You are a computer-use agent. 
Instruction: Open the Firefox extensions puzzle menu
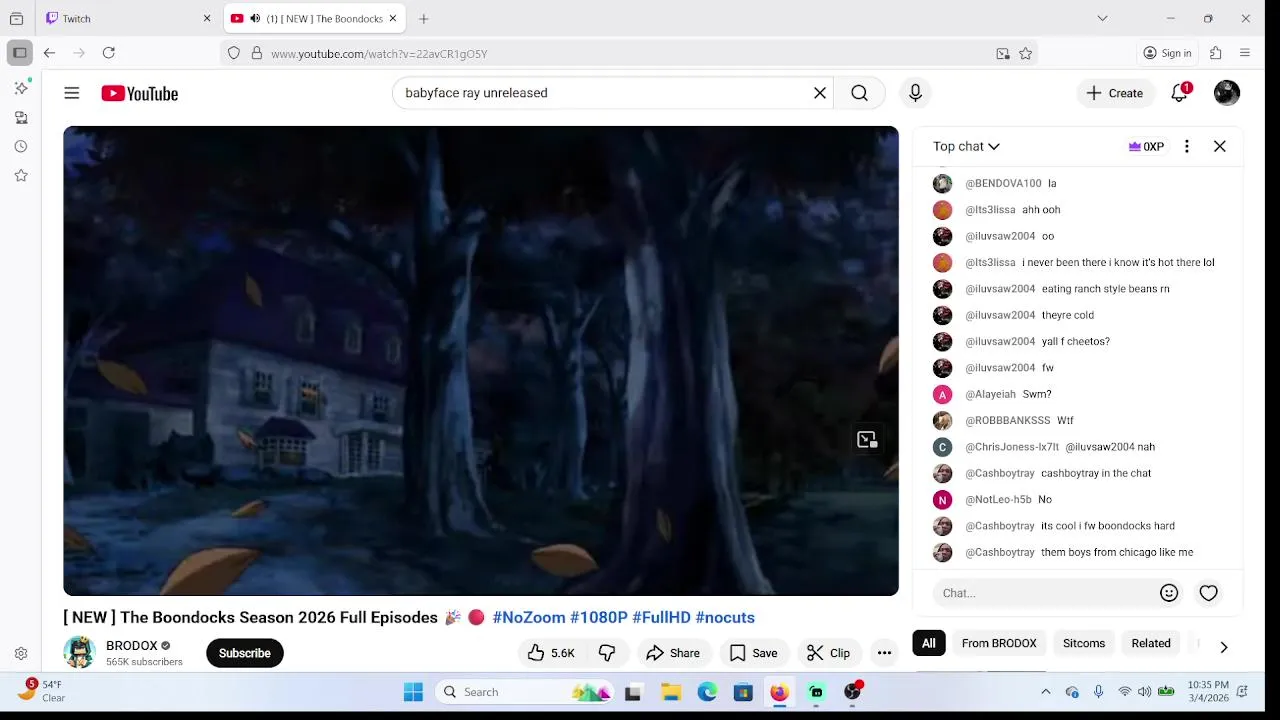[1216, 53]
